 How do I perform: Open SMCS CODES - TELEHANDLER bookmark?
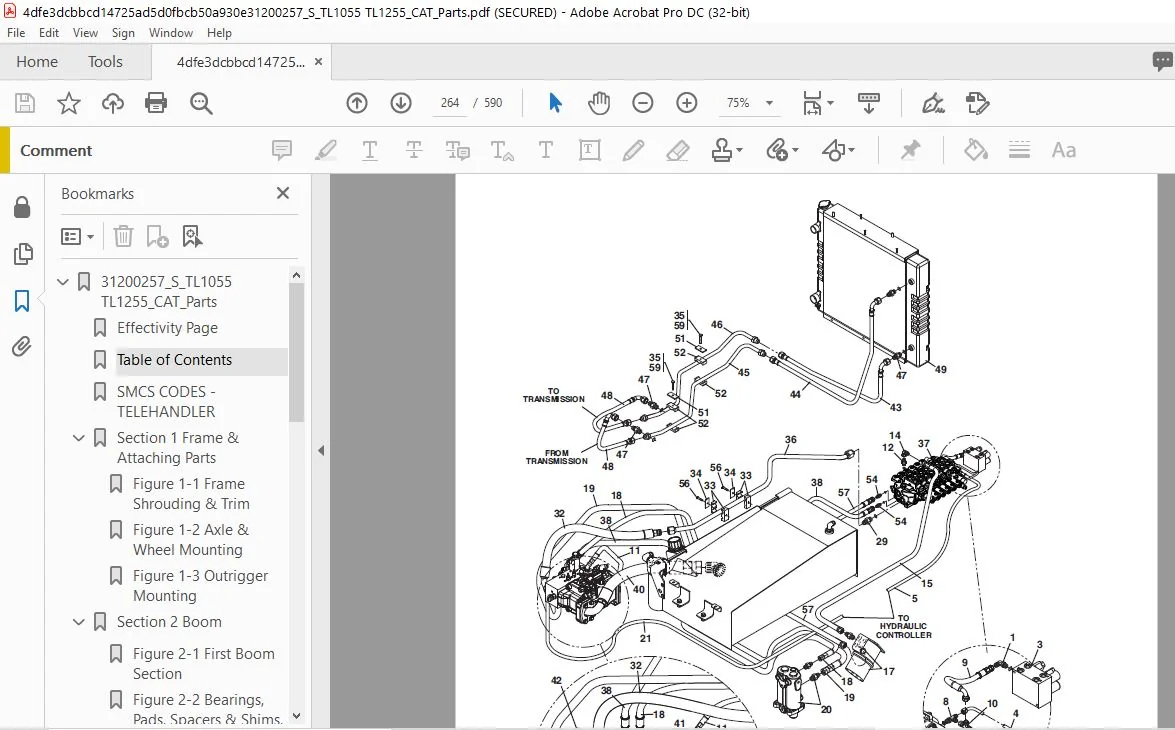click(x=166, y=402)
